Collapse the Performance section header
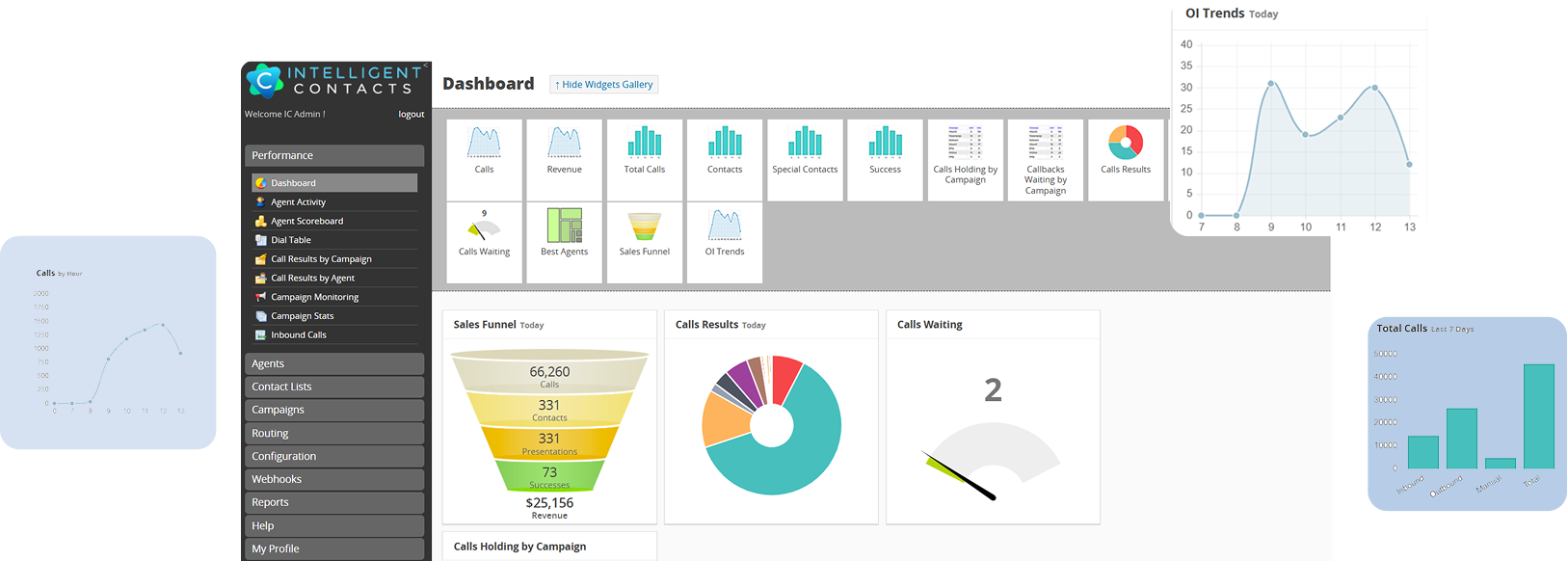The width and height of the screenshot is (1568, 561). (333, 155)
